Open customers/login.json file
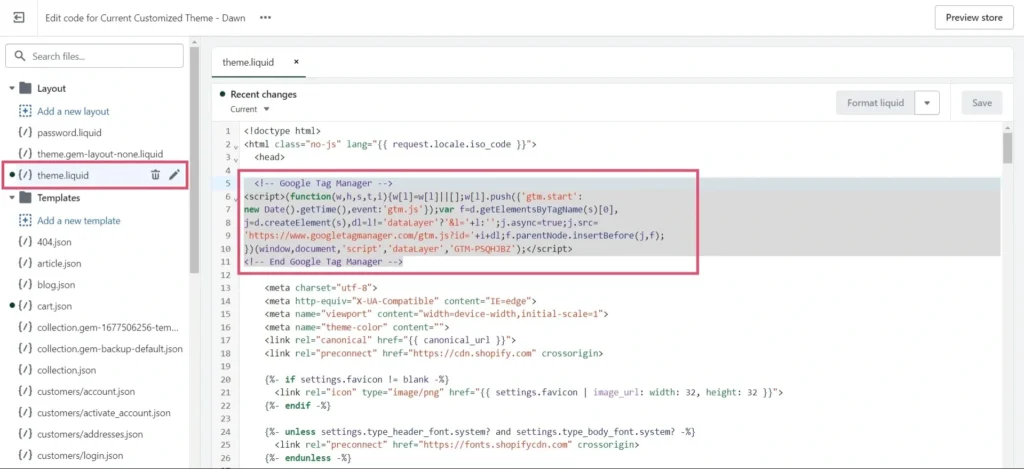The width and height of the screenshot is (1024, 469). pyautogui.click(x=80, y=456)
